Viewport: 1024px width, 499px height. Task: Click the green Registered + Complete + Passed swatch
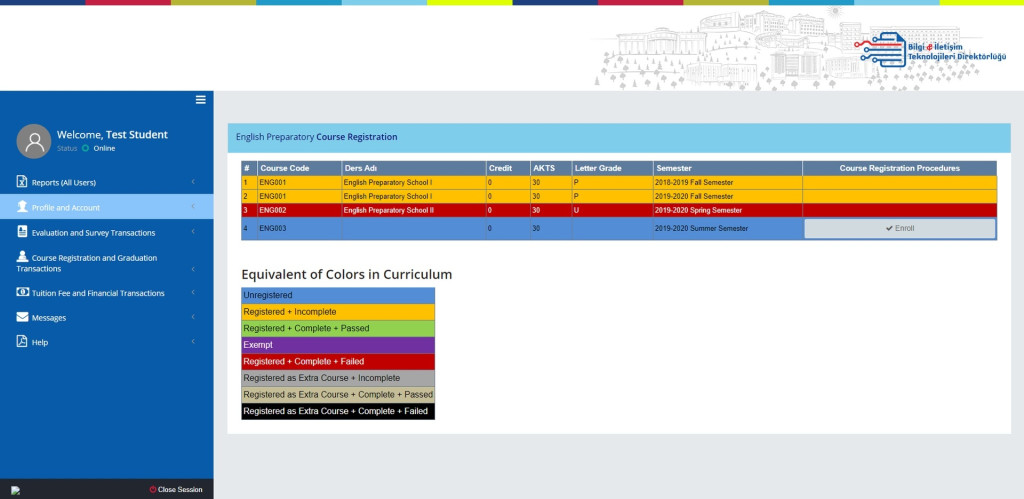(338, 328)
